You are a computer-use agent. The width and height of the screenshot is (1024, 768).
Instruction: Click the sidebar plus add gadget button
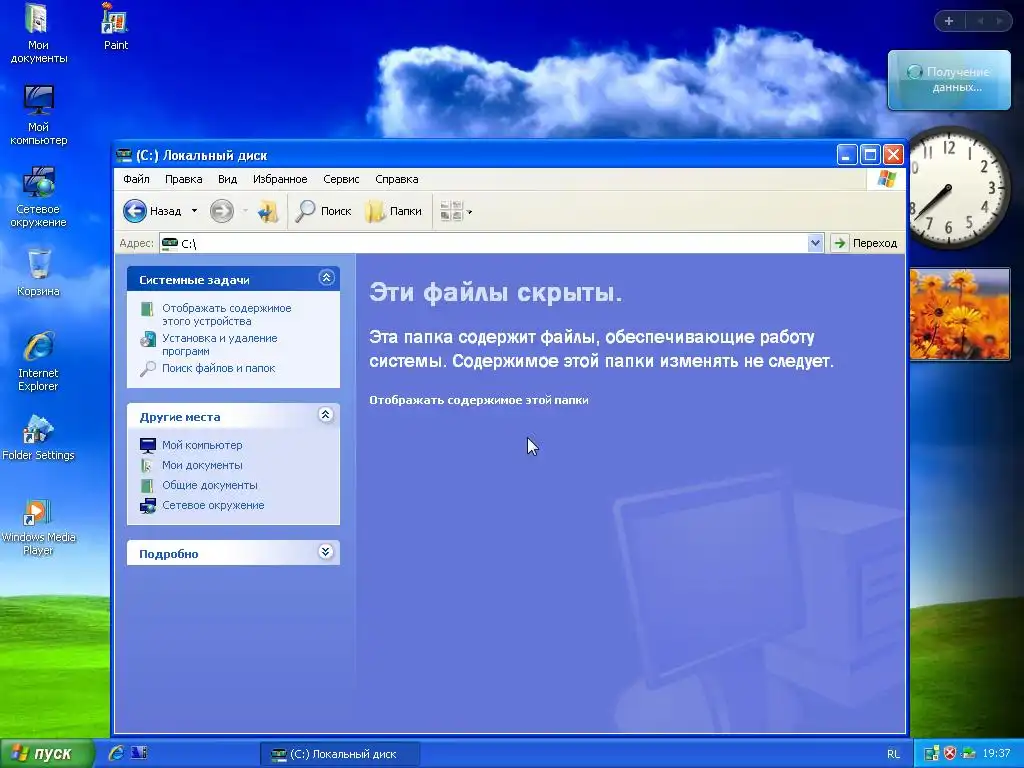coord(949,21)
